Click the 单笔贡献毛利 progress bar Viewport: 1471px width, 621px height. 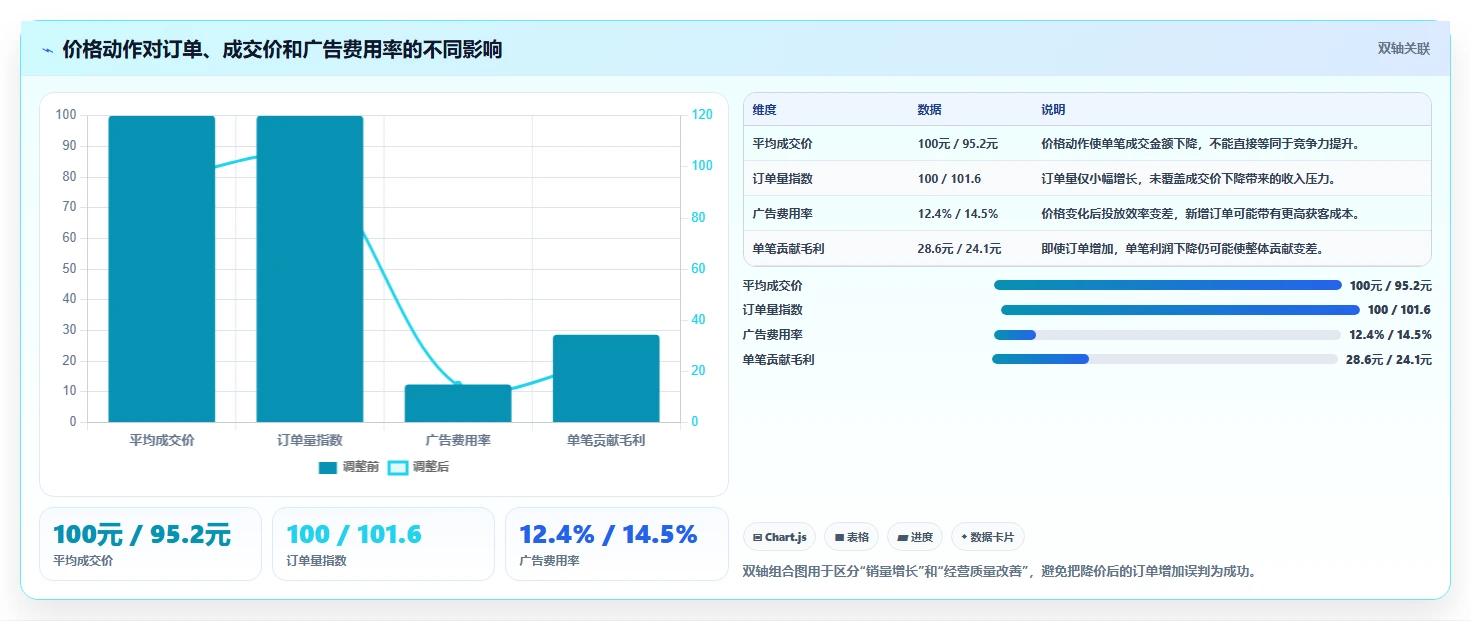click(1165, 359)
